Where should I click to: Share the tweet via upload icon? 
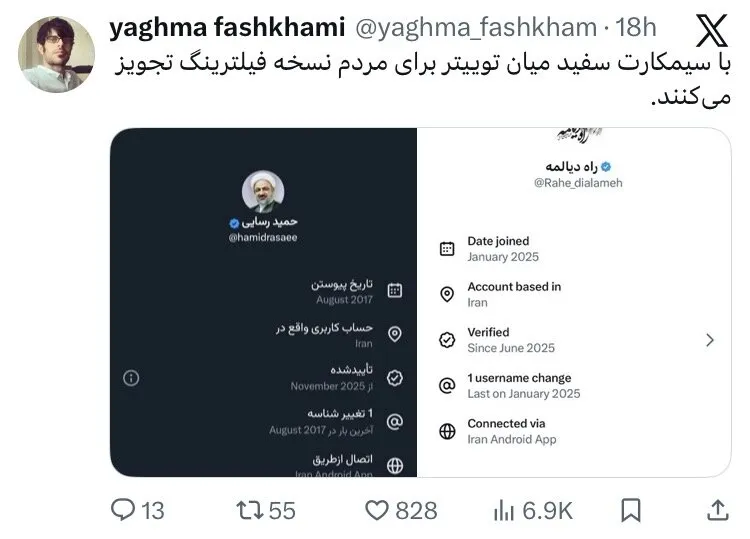pos(716,511)
